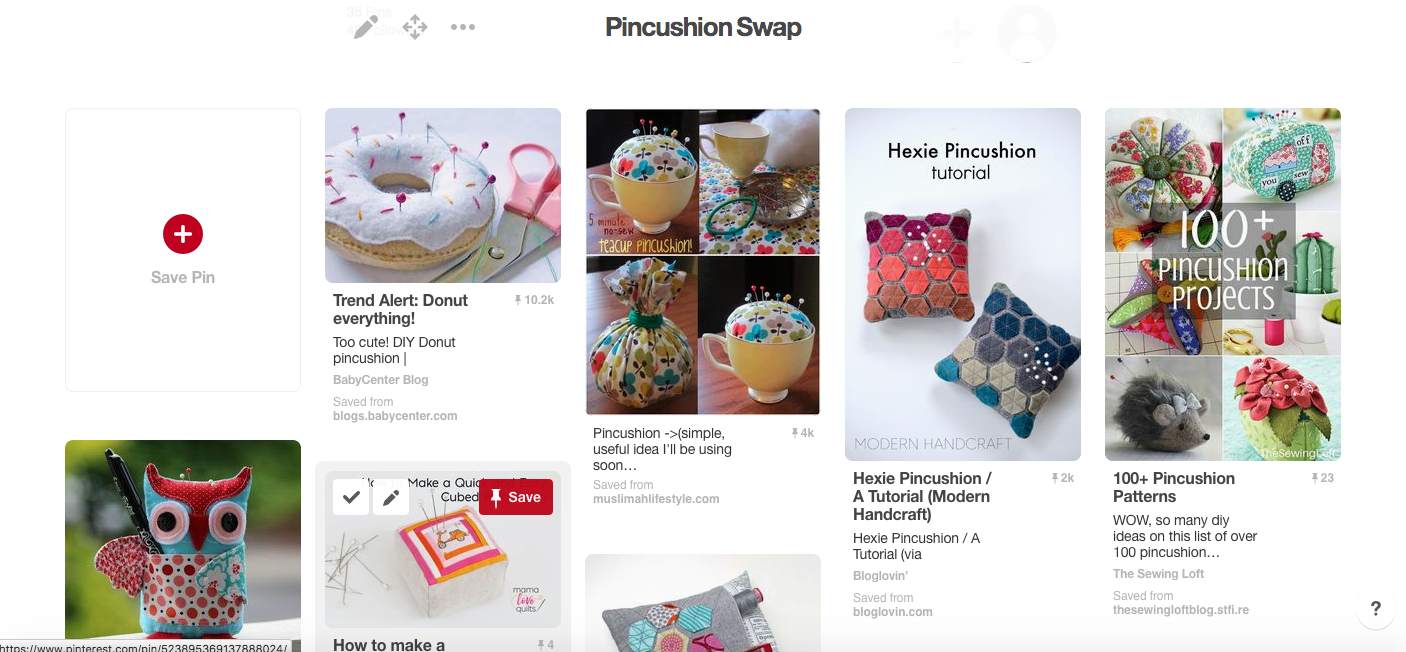Click the edit board pencil icon in header
Image resolution: width=1406 pixels, height=652 pixels.
[x=366, y=27]
